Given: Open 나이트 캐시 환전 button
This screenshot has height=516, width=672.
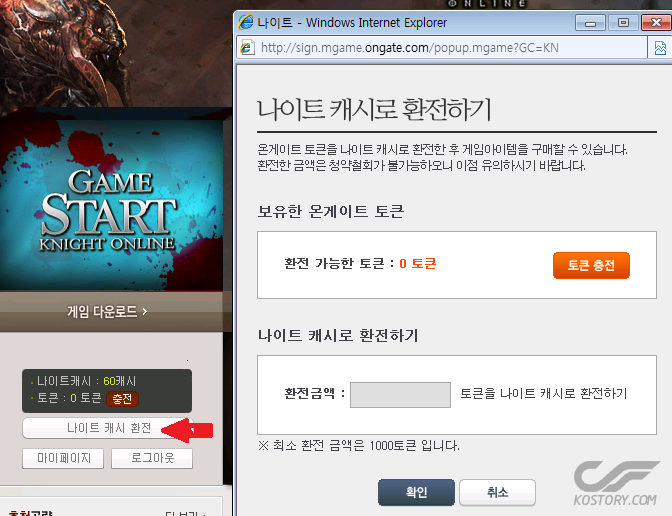Looking at the screenshot, I should [x=108, y=428].
